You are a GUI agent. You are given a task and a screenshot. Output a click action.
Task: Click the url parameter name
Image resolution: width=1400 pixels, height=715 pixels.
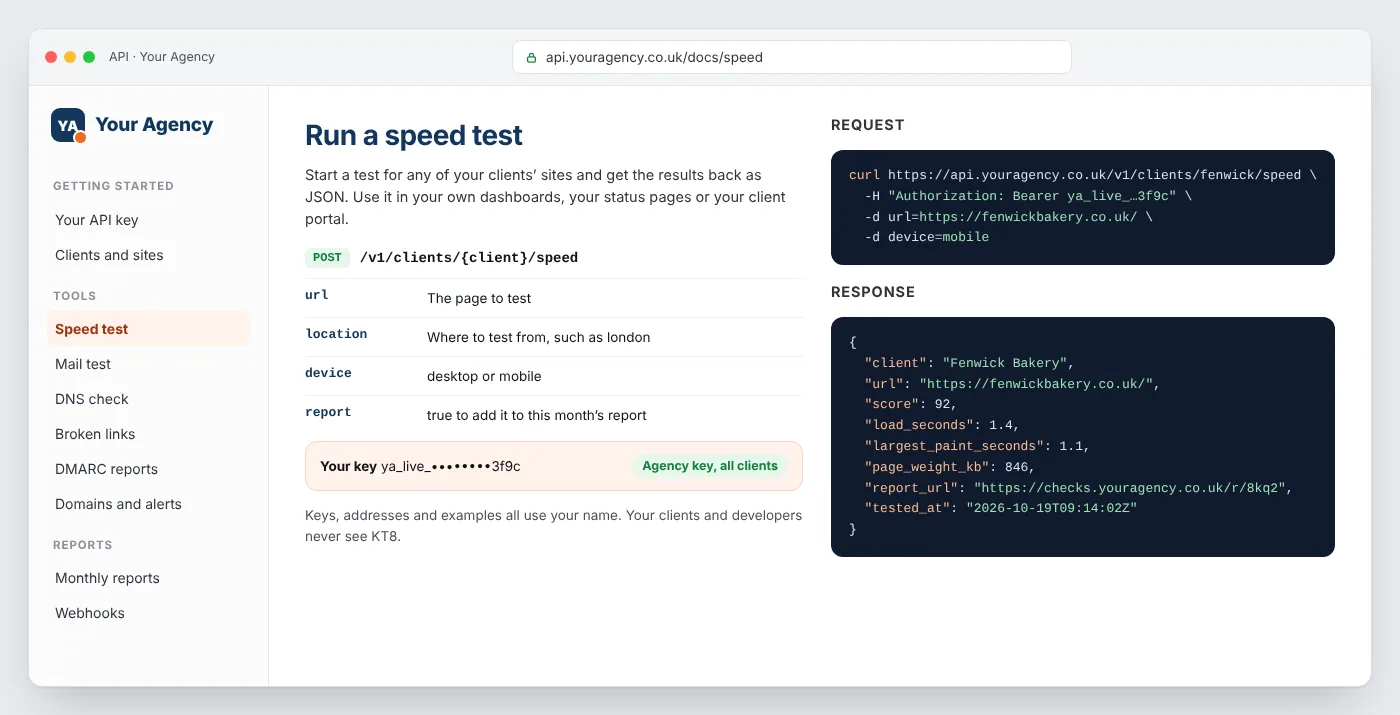pyautogui.click(x=317, y=295)
